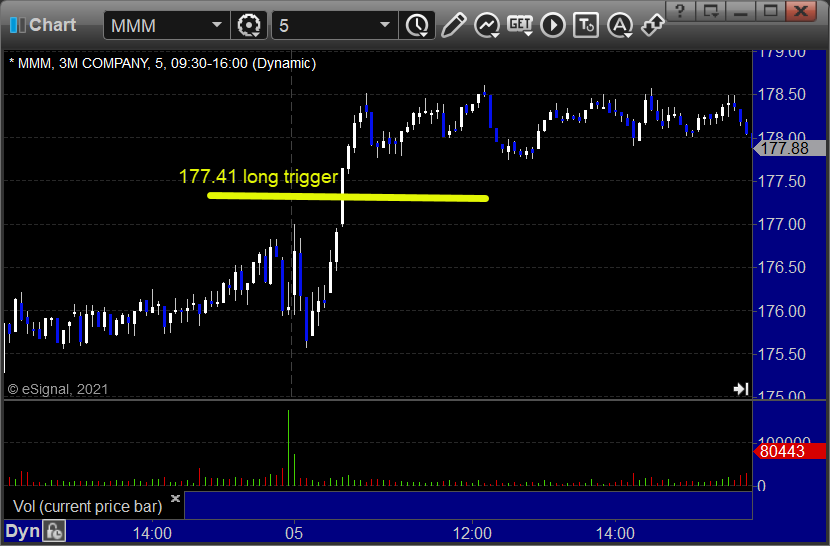Screen dimensions: 830x546
Task: Click the 05 date label on time axis
Action: point(294,533)
